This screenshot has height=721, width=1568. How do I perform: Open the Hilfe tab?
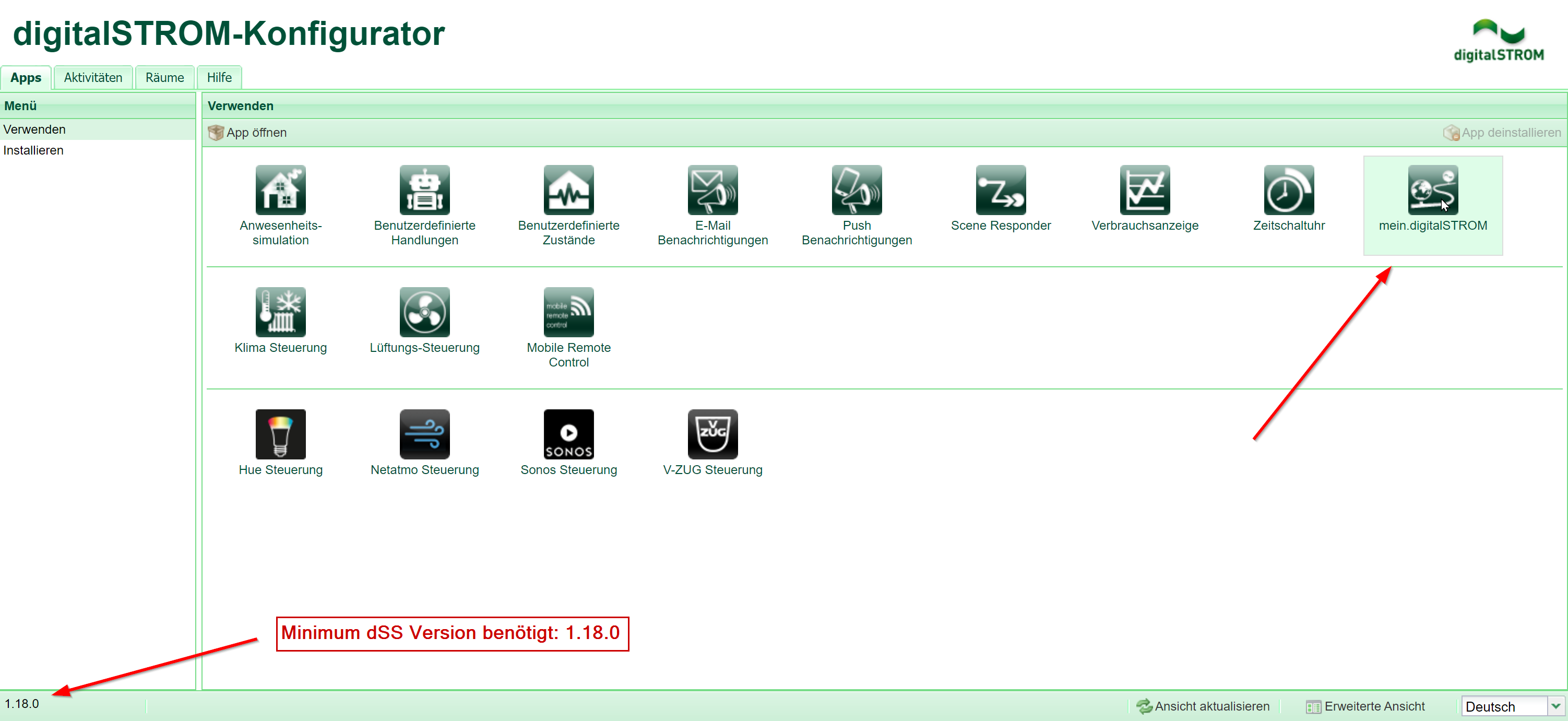[219, 77]
